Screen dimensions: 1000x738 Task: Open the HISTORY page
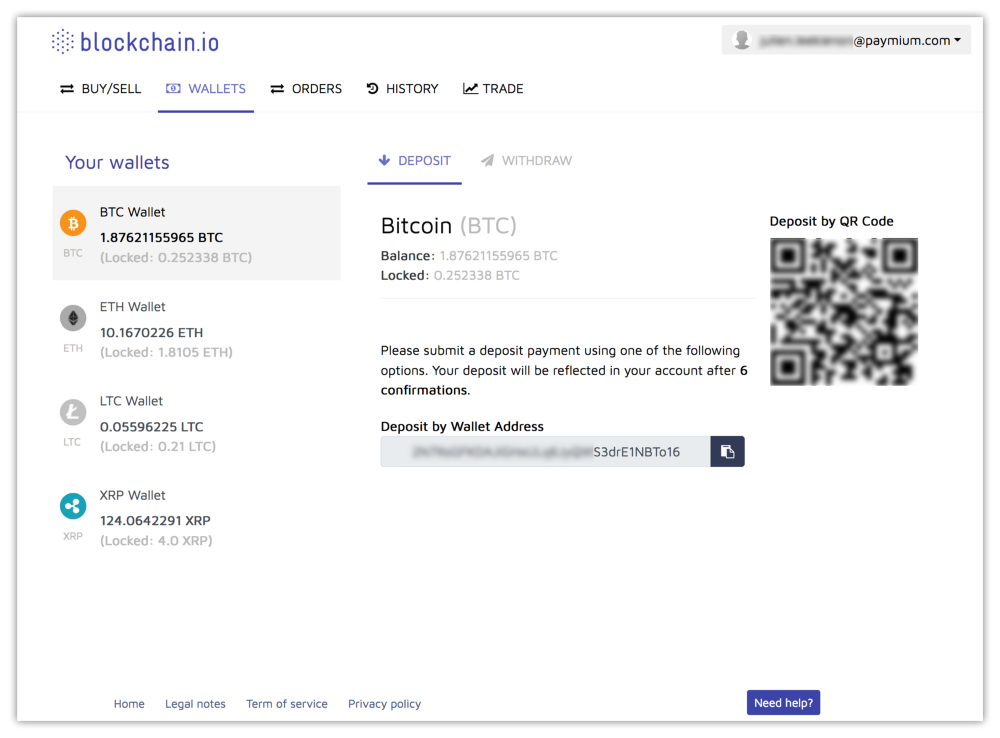coord(402,89)
